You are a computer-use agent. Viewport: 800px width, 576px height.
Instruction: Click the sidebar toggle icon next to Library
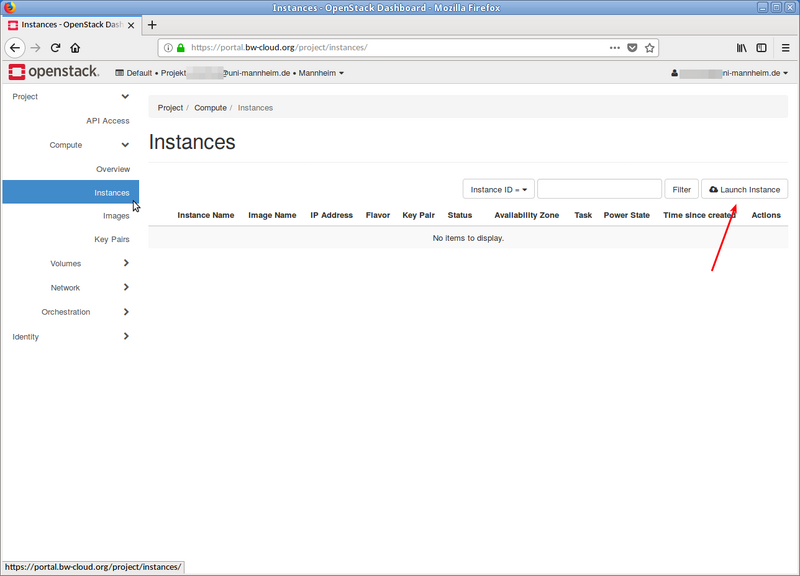click(x=761, y=47)
